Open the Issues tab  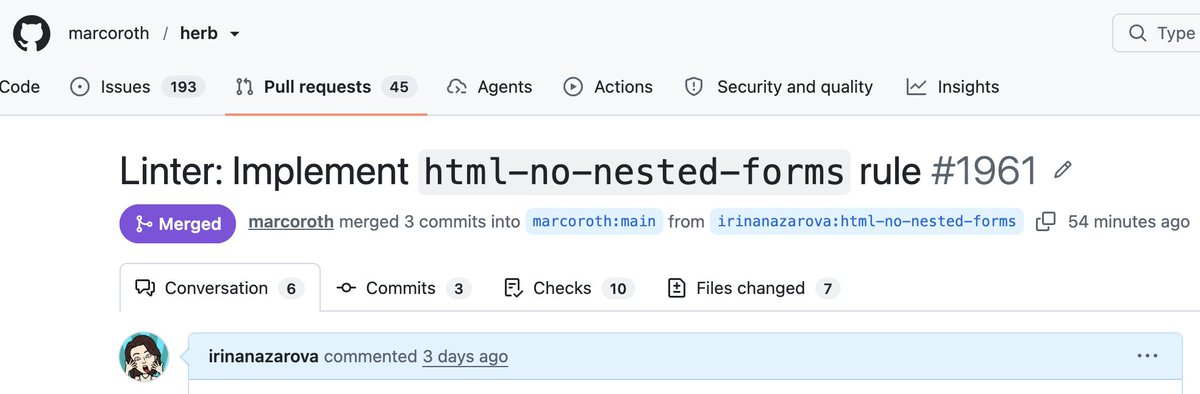(x=137, y=87)
